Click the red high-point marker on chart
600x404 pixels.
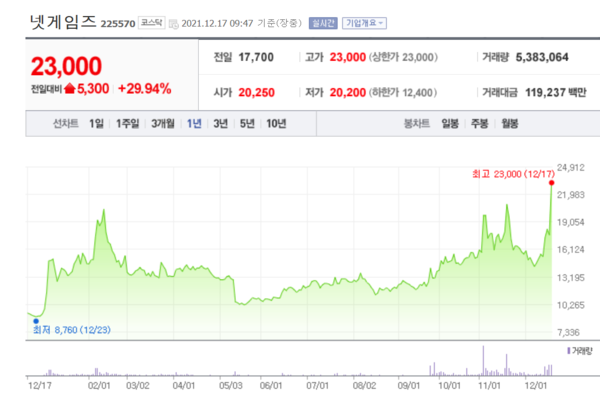tap(551, 183)
